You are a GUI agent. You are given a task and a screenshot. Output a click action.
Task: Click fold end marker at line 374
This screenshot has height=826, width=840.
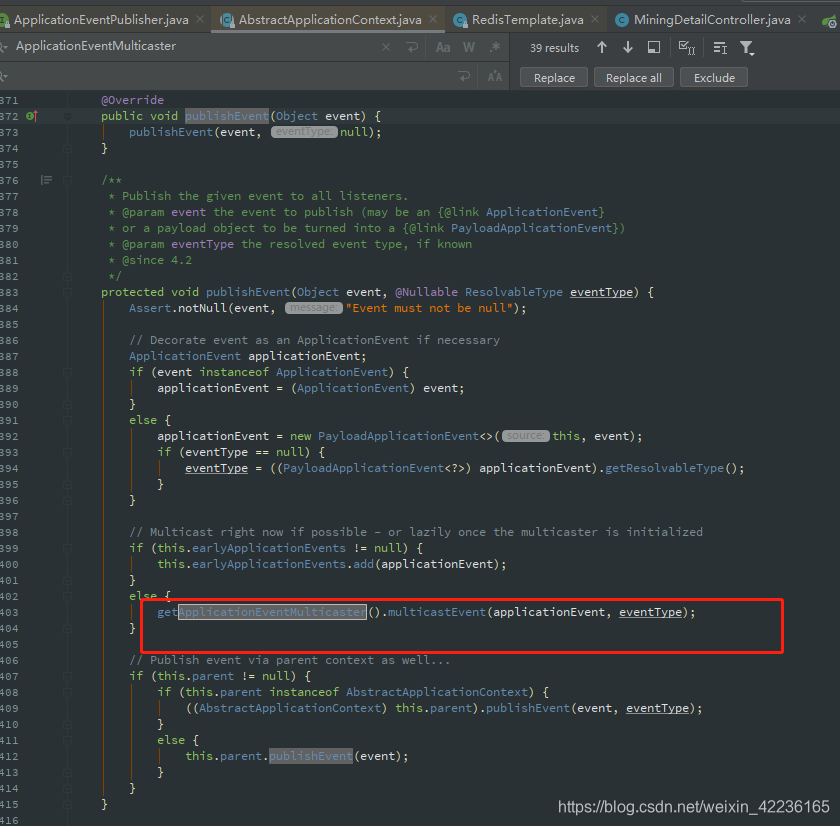[67, 148]
